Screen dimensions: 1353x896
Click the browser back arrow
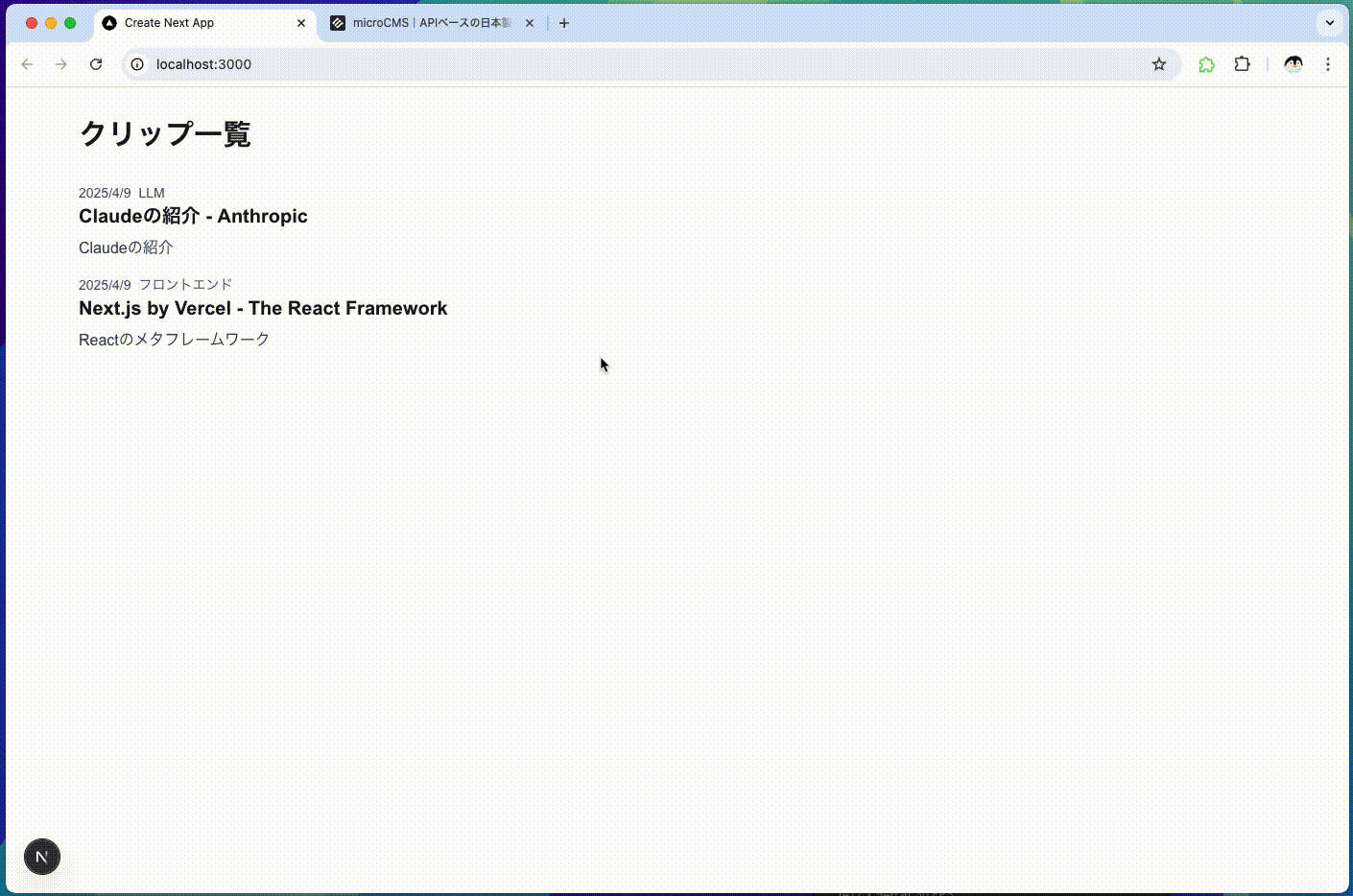(27, 64)
